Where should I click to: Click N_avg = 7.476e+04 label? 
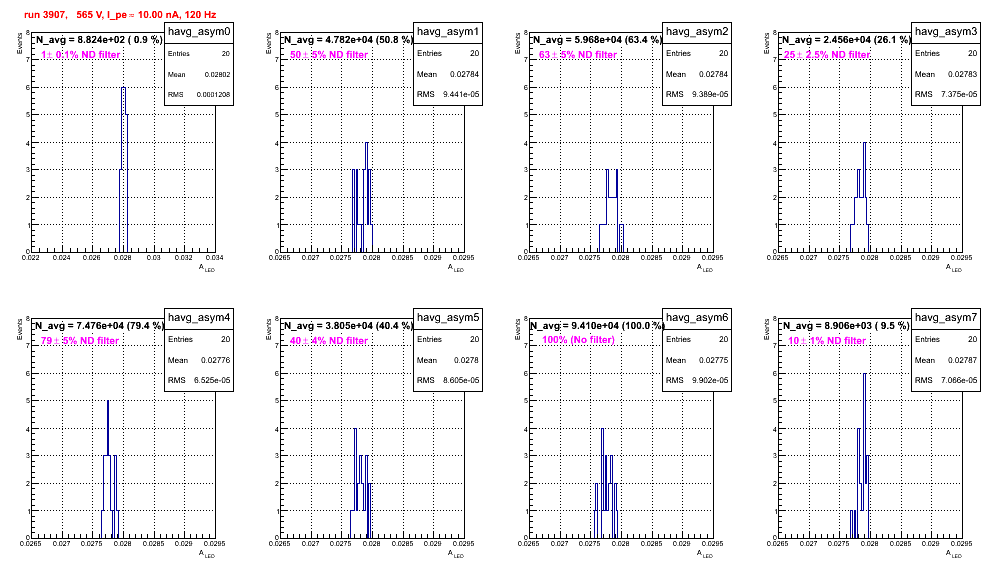99,326
